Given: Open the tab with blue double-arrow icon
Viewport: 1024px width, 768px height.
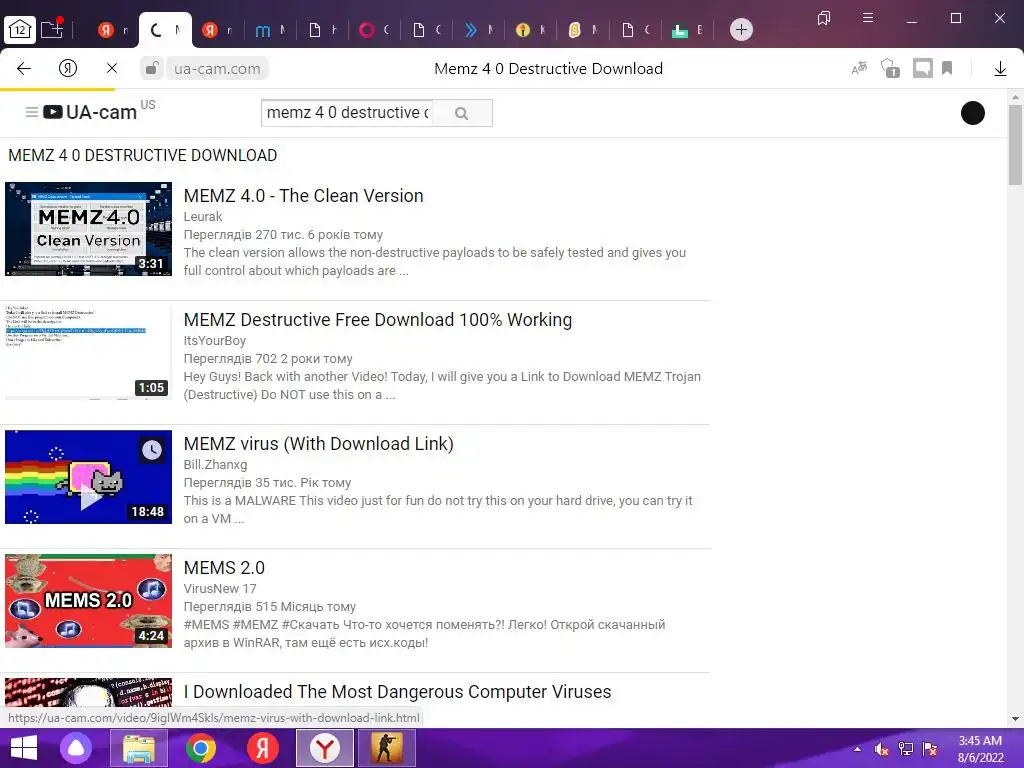Looking at the screenshot, I should pyautogui.click(x=478, y=30).
